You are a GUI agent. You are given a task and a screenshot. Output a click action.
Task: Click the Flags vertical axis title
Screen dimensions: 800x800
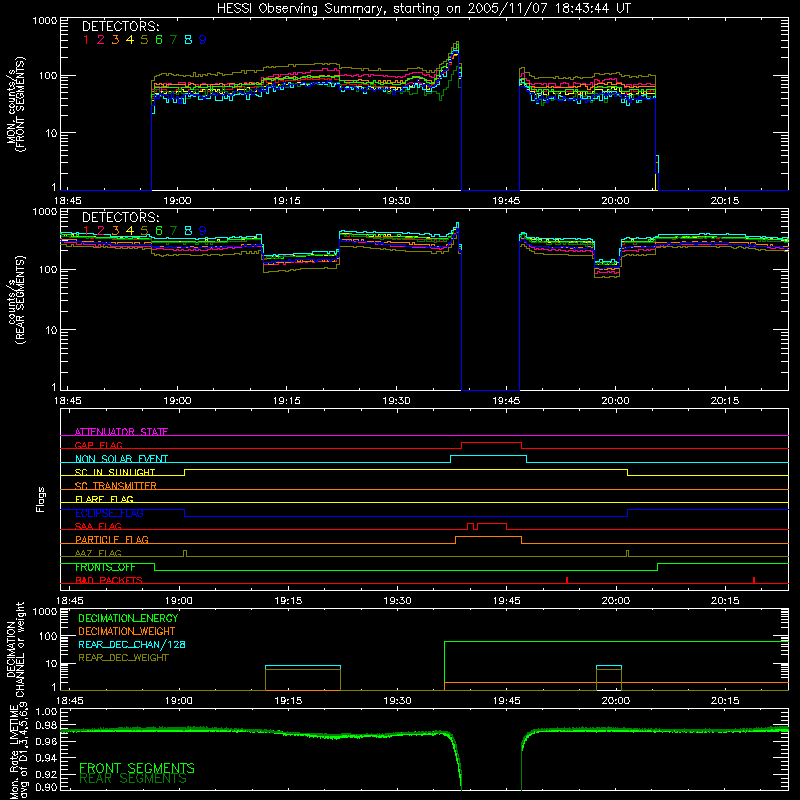coord(41,499)
